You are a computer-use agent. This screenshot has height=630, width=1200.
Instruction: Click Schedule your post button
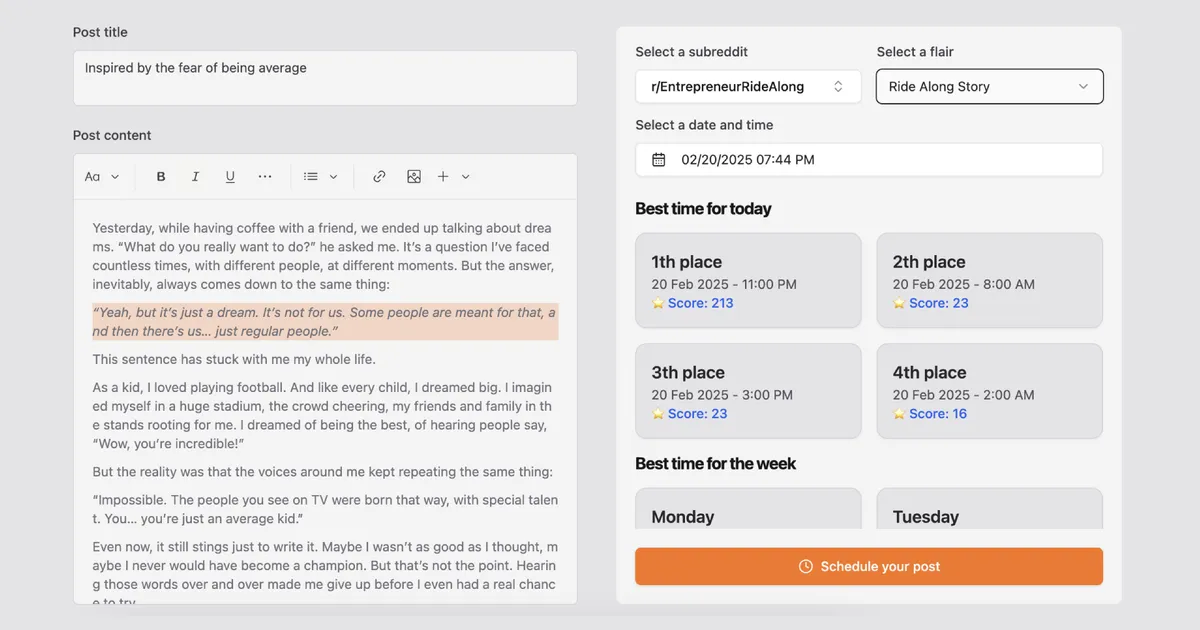868,566
